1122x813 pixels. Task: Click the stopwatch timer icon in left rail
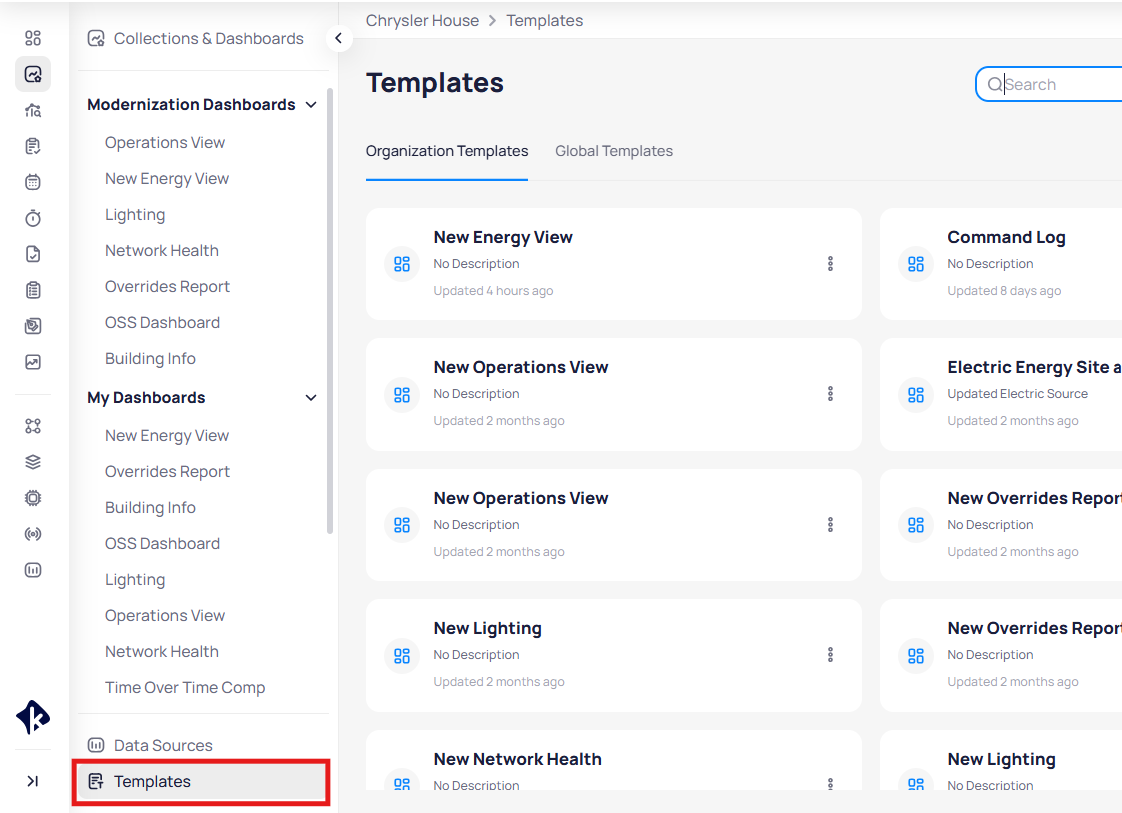(x=33, y=218)
